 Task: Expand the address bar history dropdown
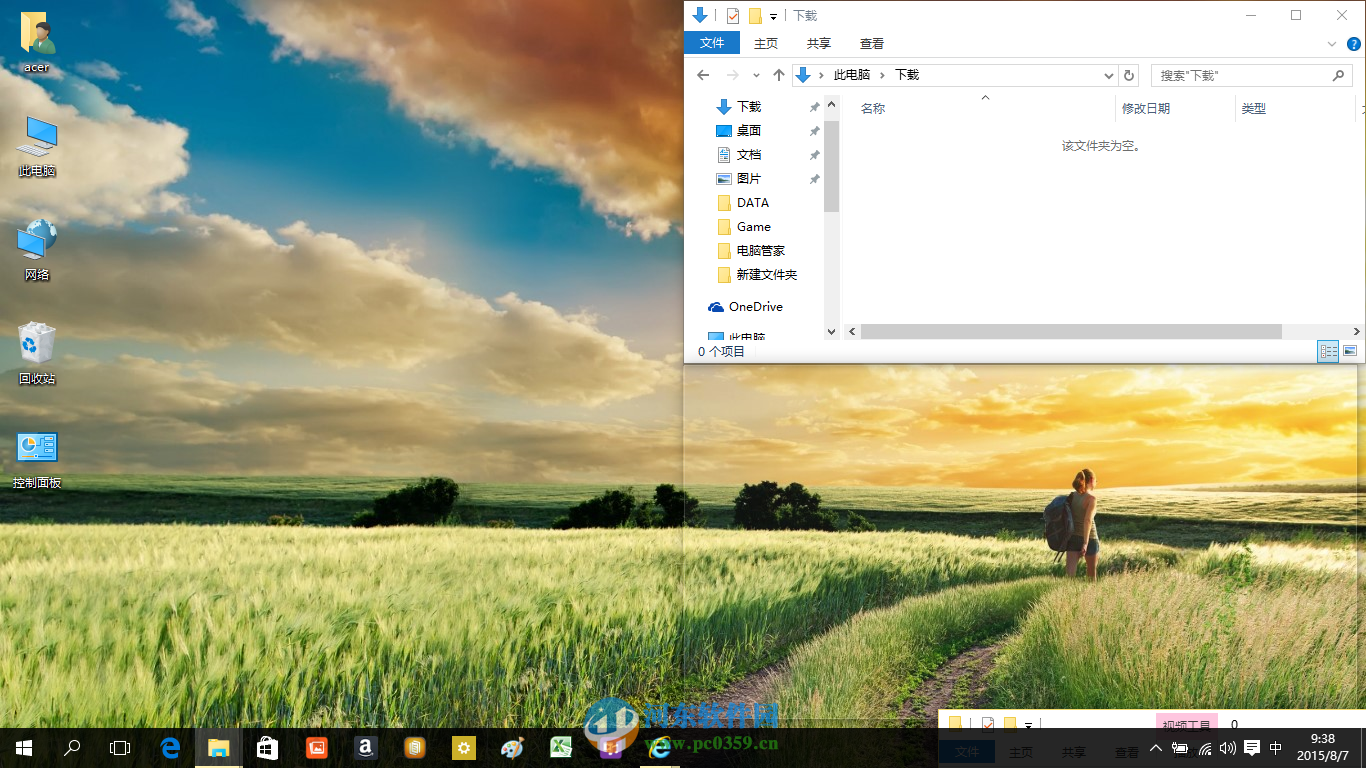pyautogui.click(x=1107, y=75)
